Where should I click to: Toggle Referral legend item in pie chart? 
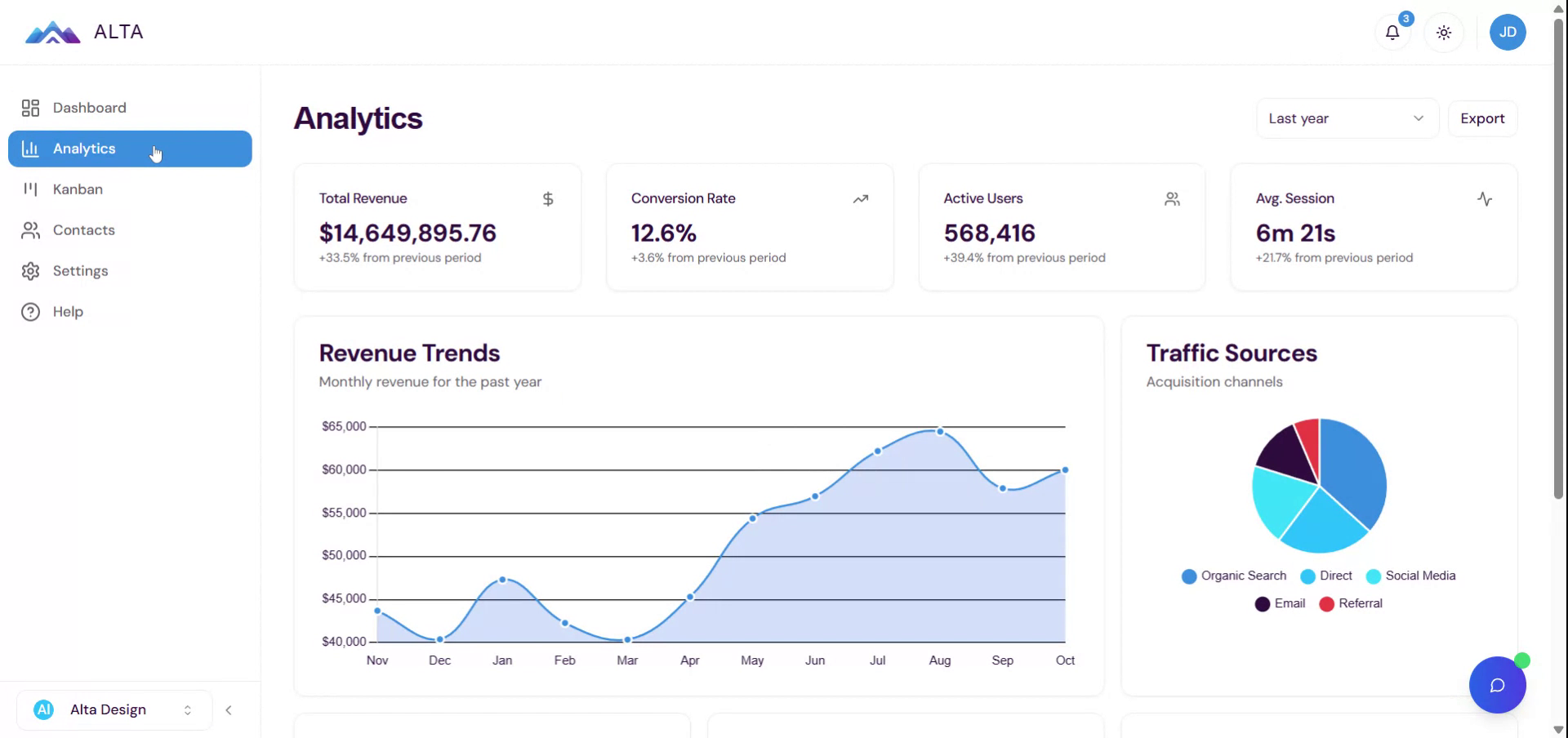point(1351,603)
